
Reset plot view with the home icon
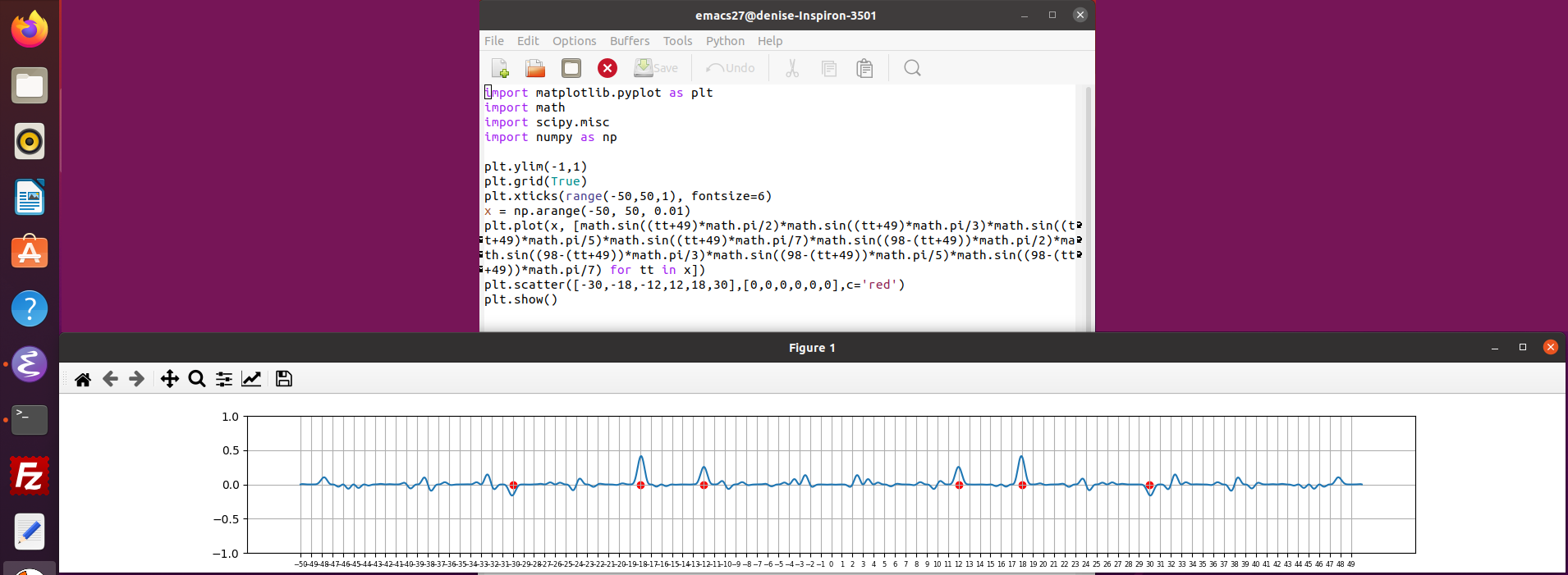coord(83,379)
